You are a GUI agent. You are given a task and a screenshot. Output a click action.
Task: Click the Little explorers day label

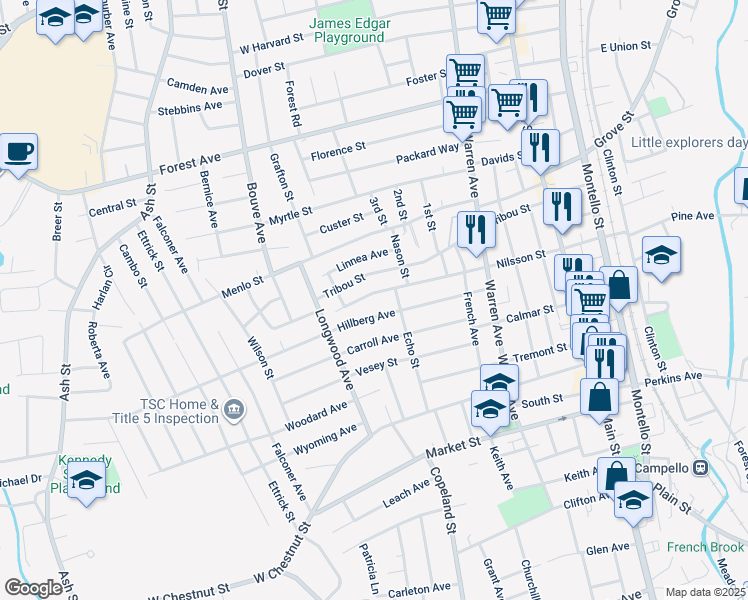pos(689,142)
